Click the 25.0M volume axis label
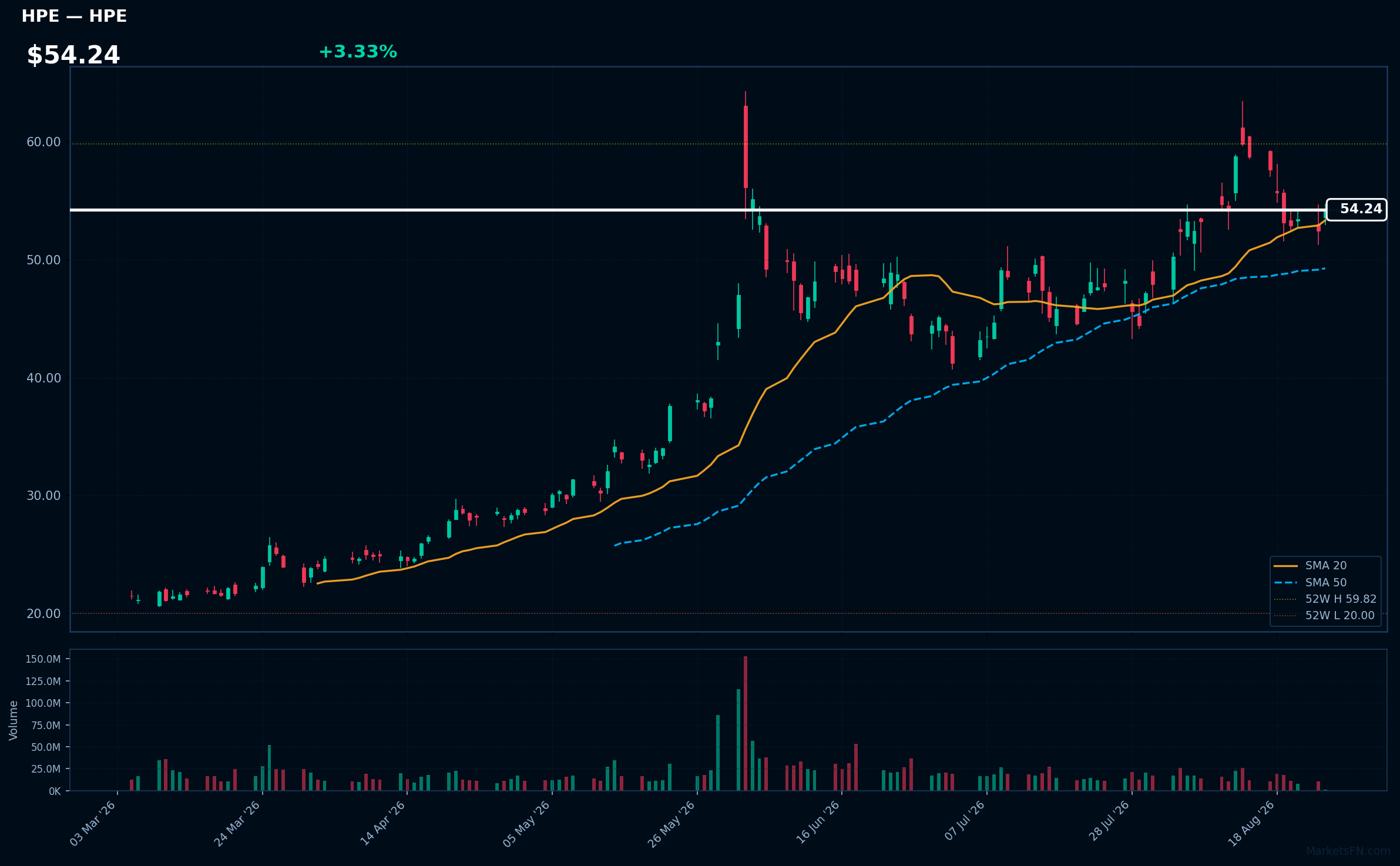Screen dimensions: 1400x866 [x=46, y=769]
